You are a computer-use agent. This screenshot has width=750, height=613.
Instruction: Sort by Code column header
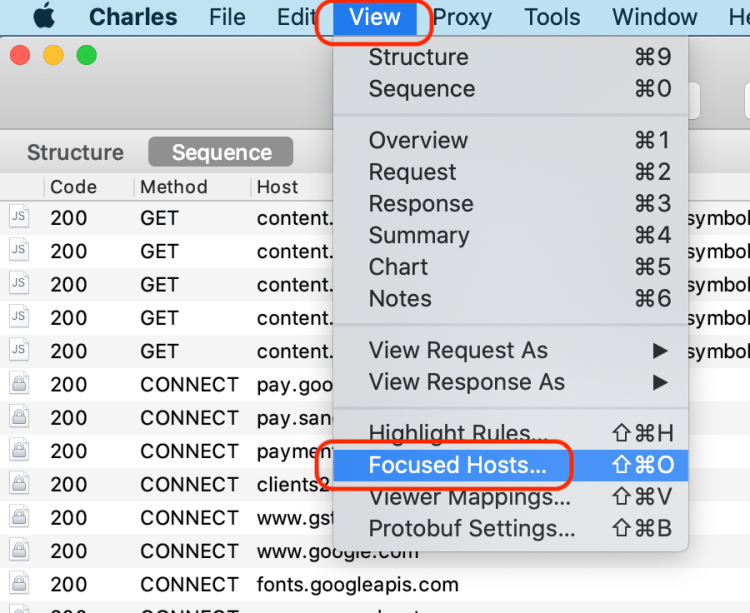(x=74, y=187)
